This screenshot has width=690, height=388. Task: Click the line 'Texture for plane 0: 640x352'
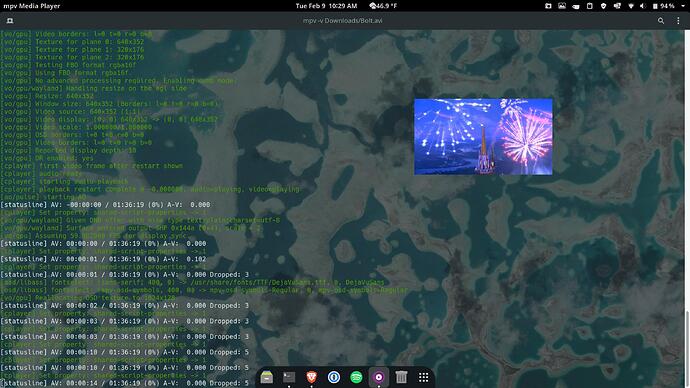[x=72, y=42]
